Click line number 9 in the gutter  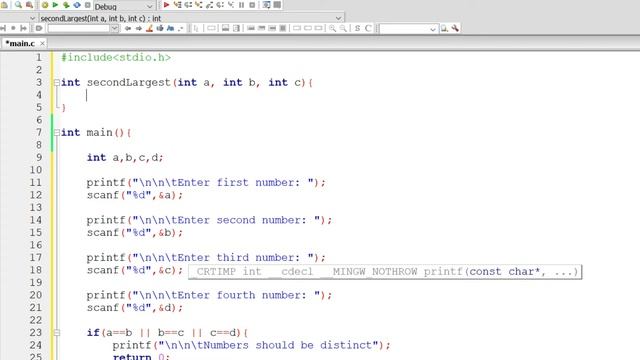[39, 158]
